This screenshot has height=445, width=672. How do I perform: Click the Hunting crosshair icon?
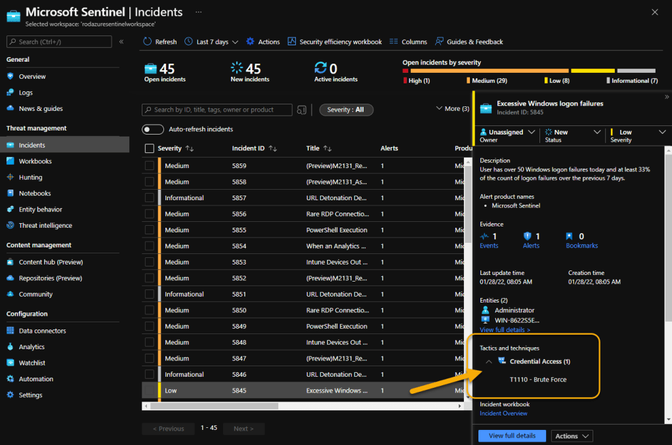10,177
